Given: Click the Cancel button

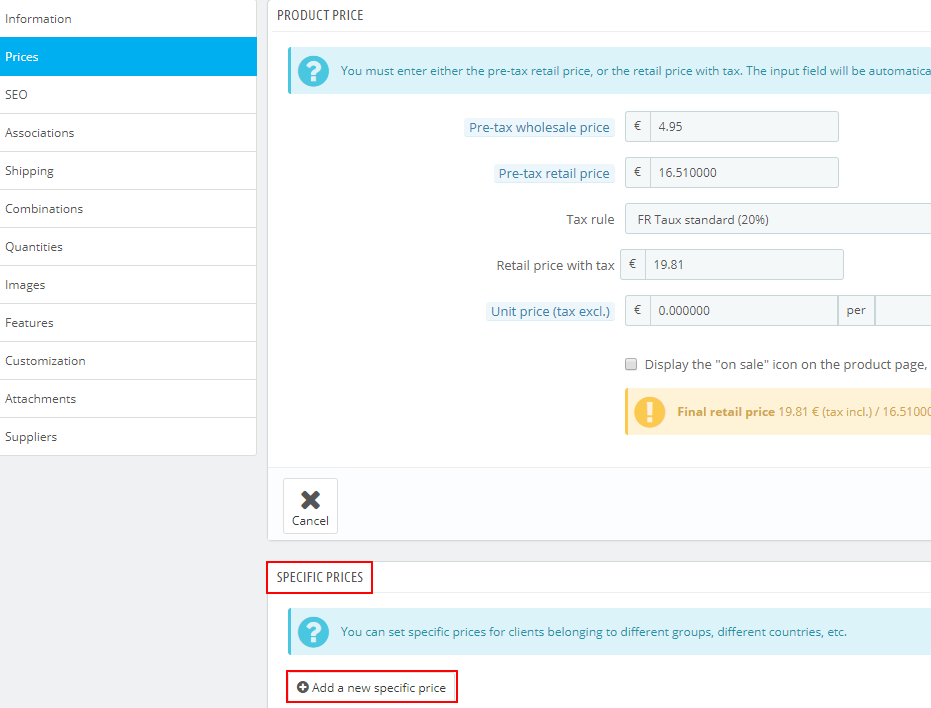Looking at the screenshot, I should [311, 506].
